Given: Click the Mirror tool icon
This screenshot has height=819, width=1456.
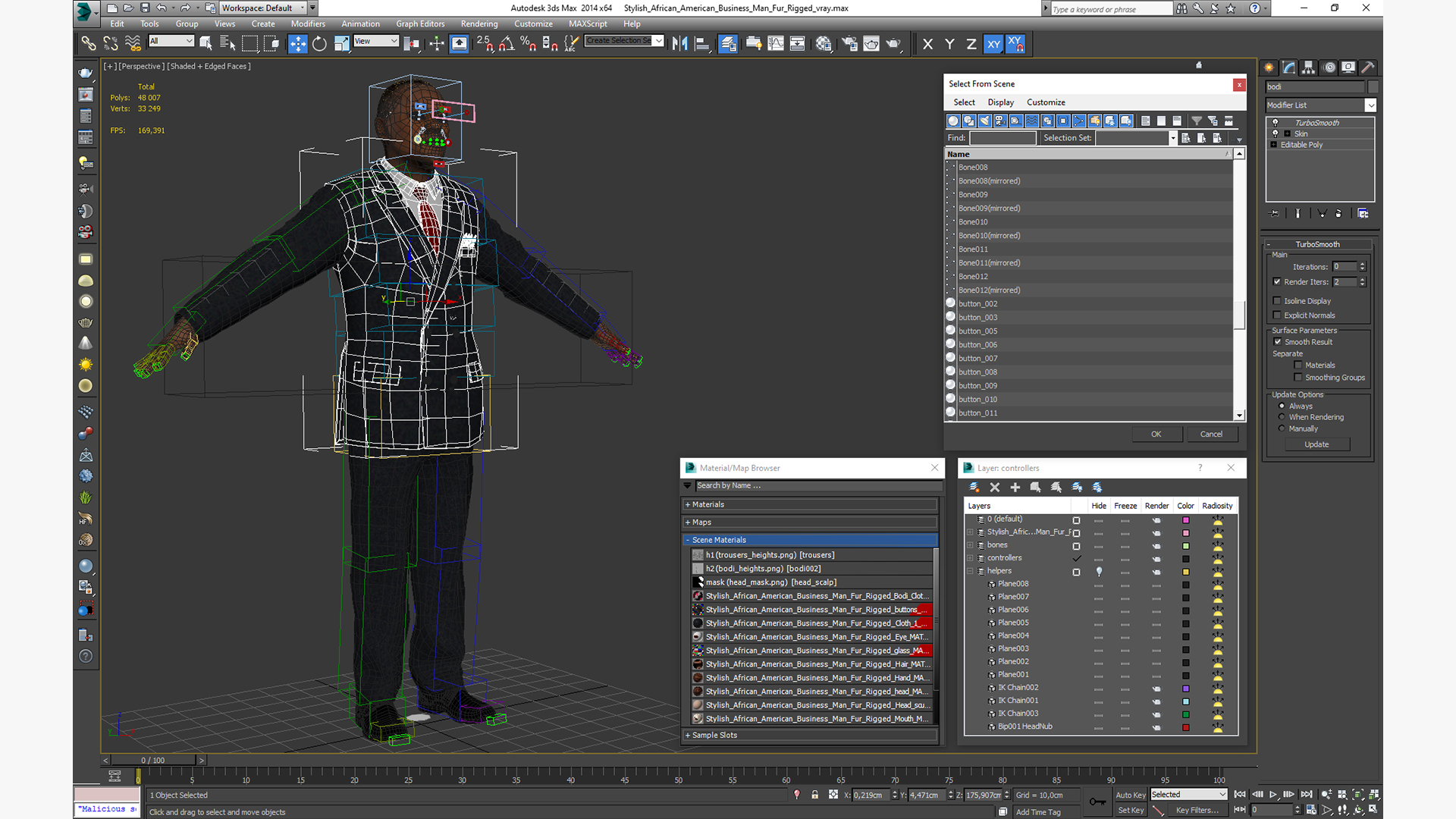Looking at the screenshot, I should point(679,44).
